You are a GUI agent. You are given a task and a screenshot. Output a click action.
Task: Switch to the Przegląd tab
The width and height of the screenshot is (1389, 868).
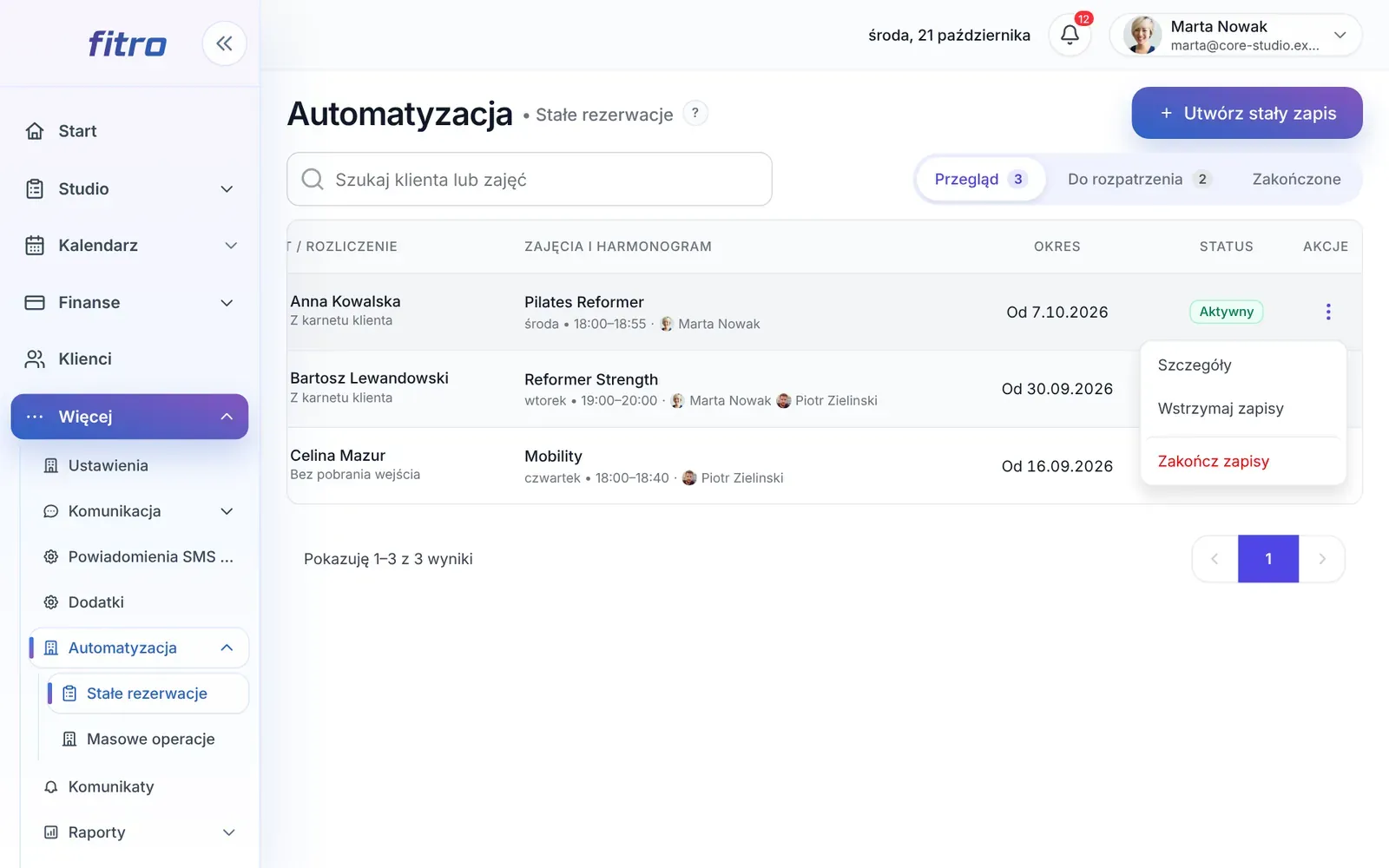[x=981, y=179]
